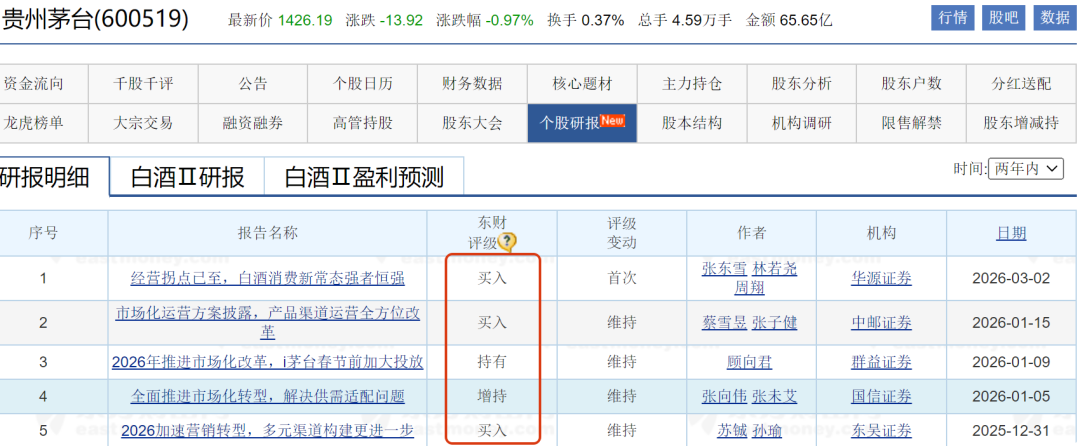Viewport: 1080px width, 446px height.
Task: Select the 个股研报 menu tab
Action: 582,123
